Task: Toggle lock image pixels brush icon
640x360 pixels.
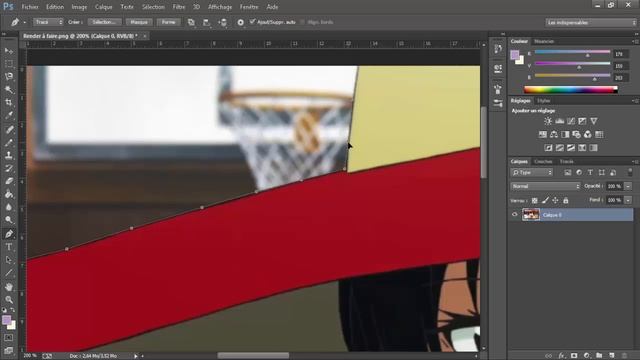Action: [x=545, y=200]
